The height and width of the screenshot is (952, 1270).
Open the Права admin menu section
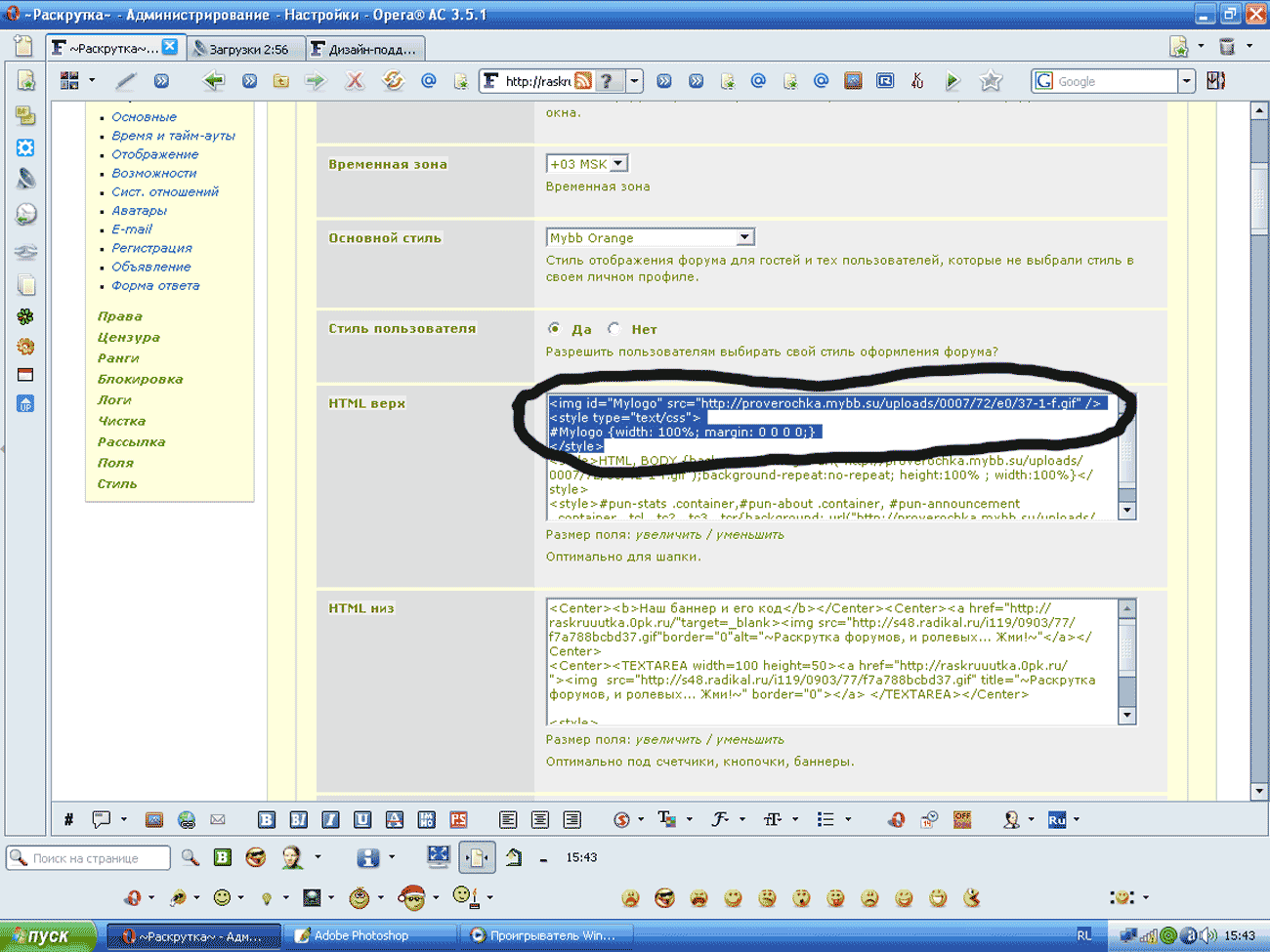(120, 316)
